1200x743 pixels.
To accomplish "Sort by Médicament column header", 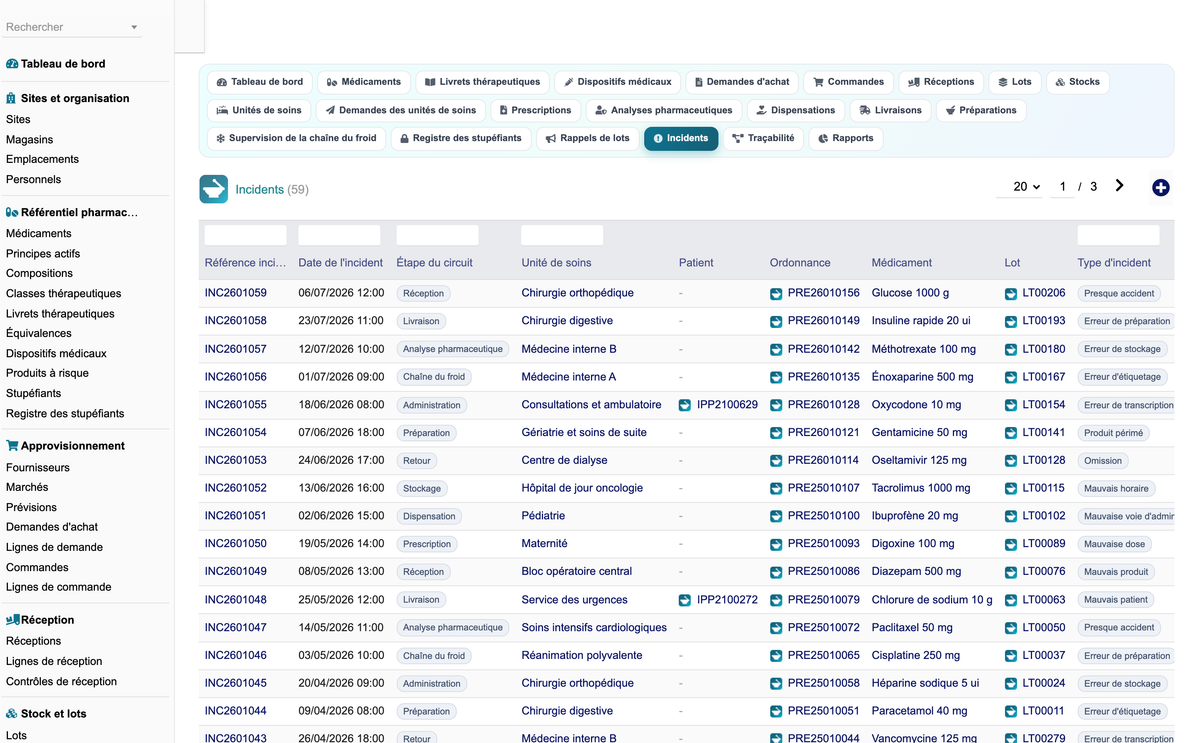I will tap(902, 263).
